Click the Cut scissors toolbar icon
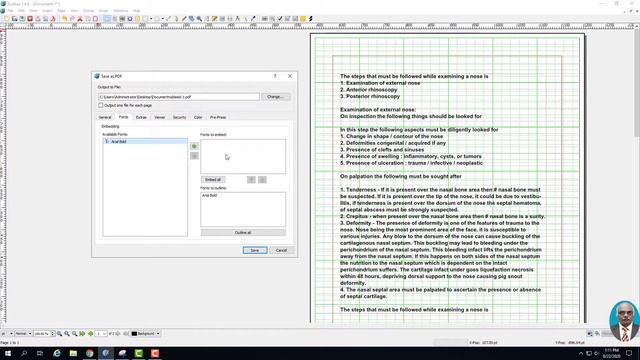Image resolution: width=640 pixels, height=360 pixels. pos(80,19)
